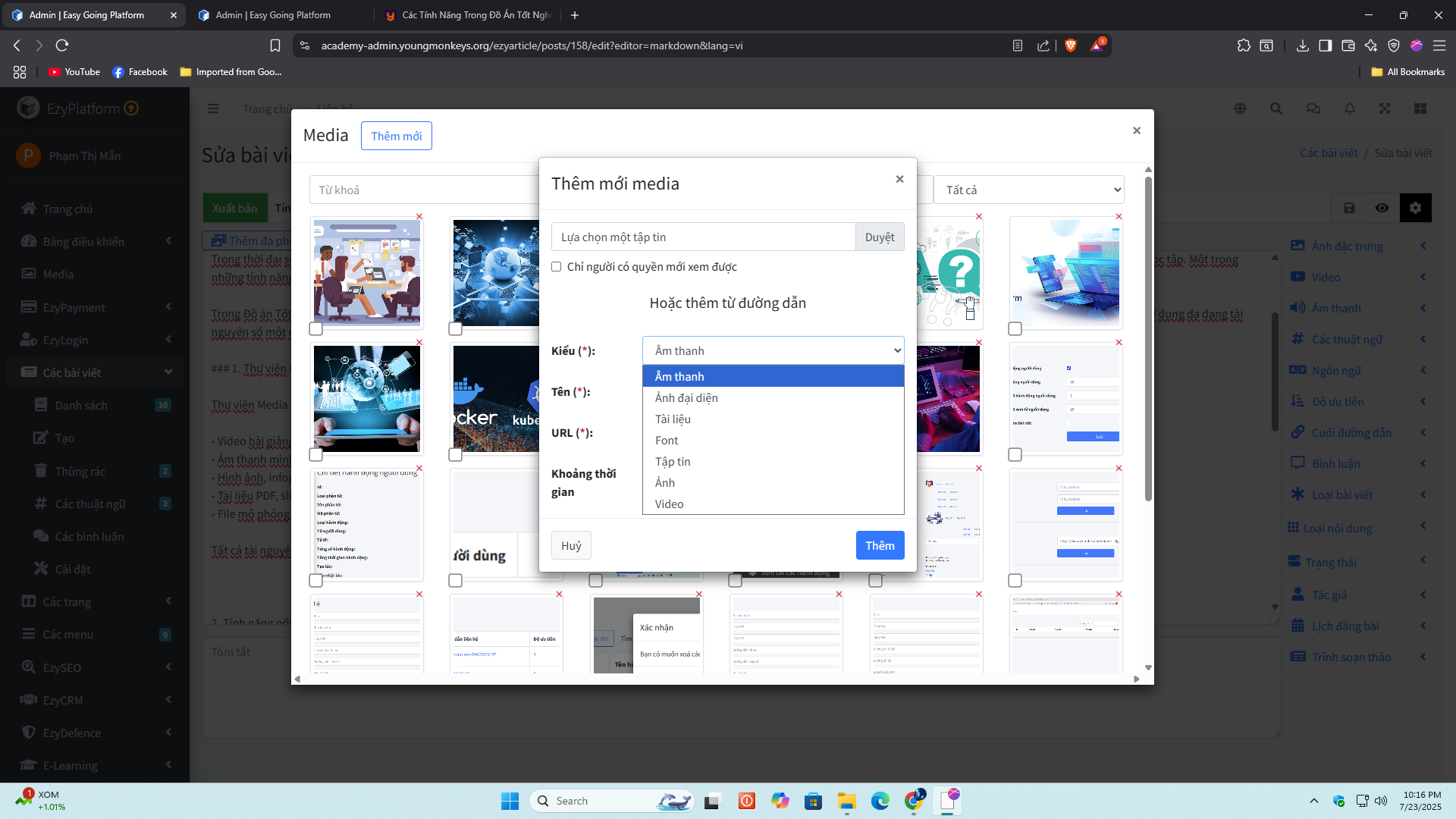Open File Explorer from the taskbar
1456x819 pixels.
846,801
